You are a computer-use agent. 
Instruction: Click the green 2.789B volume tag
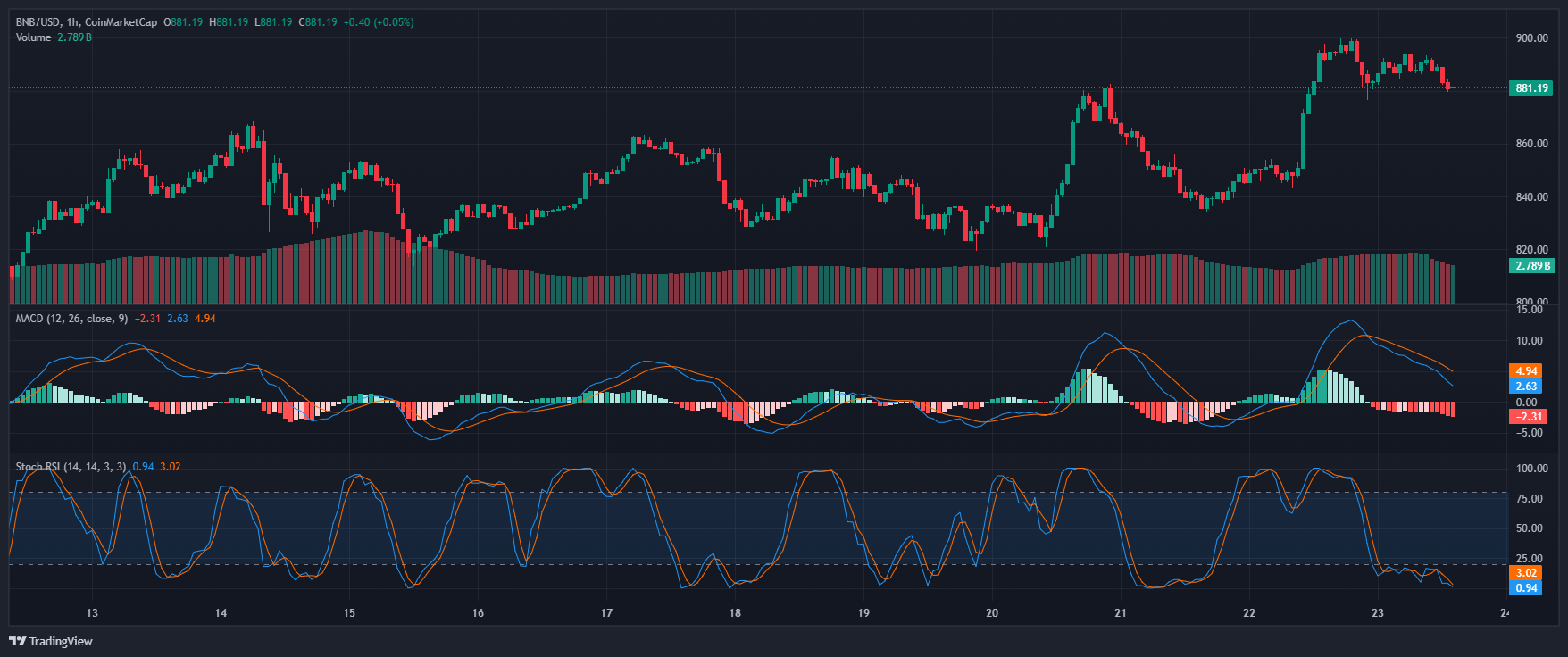(x=1531, y=266)
